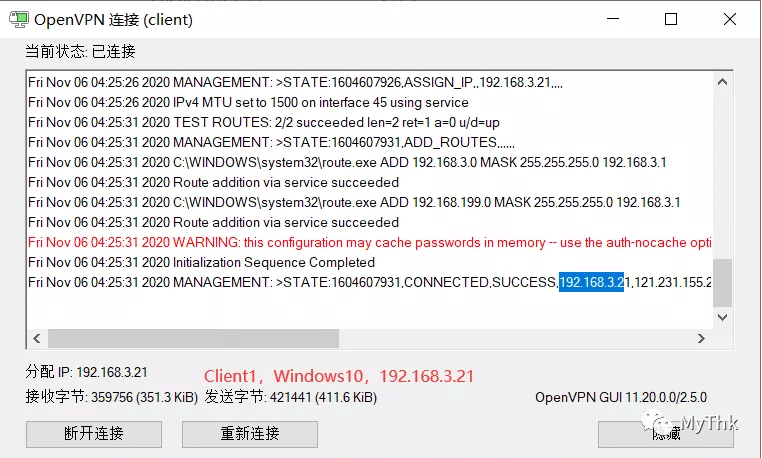
Task: Click the 断开连接 disconnect button
Action: tap(94, 434)
